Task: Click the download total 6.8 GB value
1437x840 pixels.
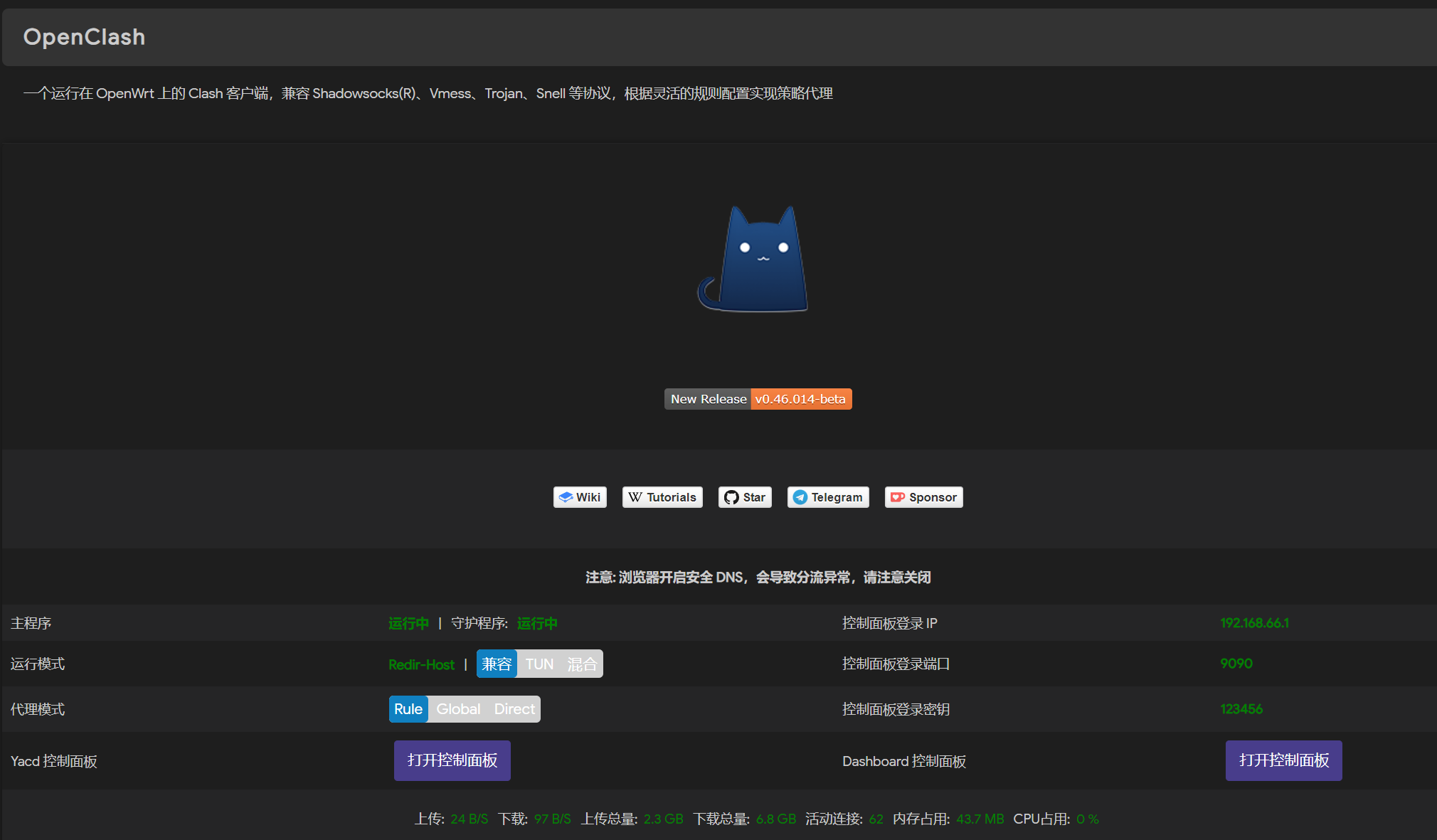Action: 776,819
